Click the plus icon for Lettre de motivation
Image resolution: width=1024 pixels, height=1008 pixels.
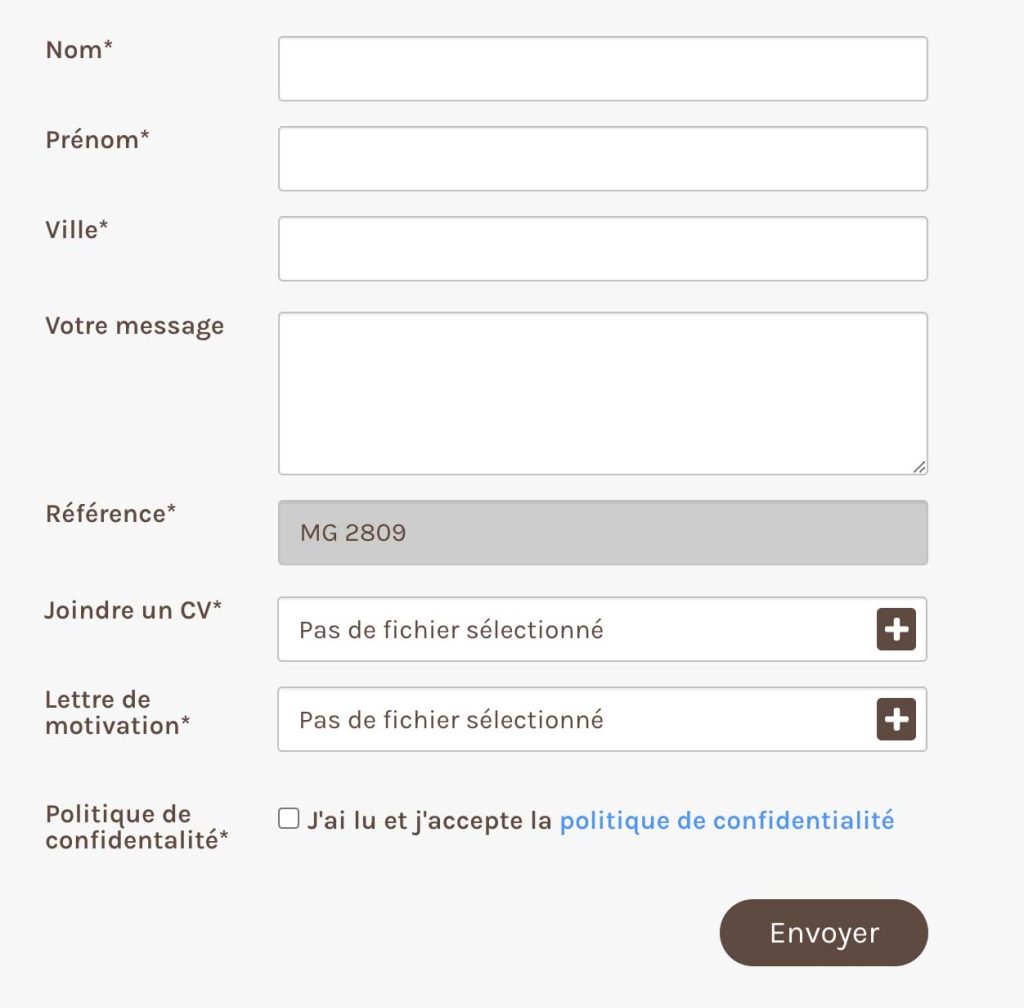click(896, 719)
